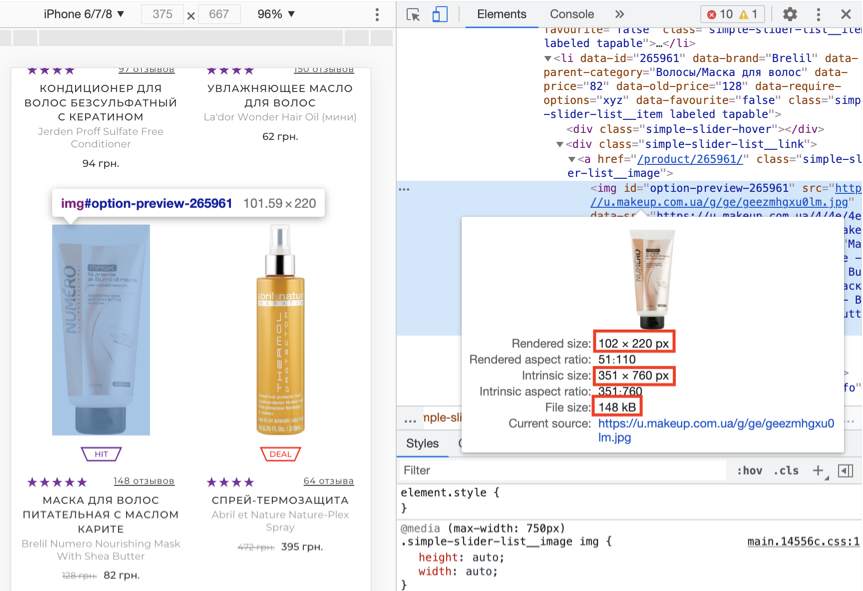Close the DevTools panel

845,15
